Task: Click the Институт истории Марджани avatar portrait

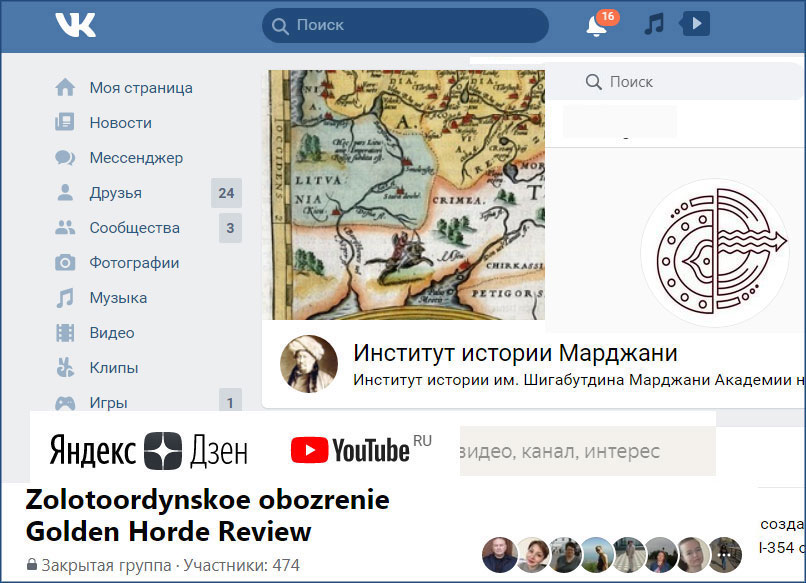Action: pos(309,363)
